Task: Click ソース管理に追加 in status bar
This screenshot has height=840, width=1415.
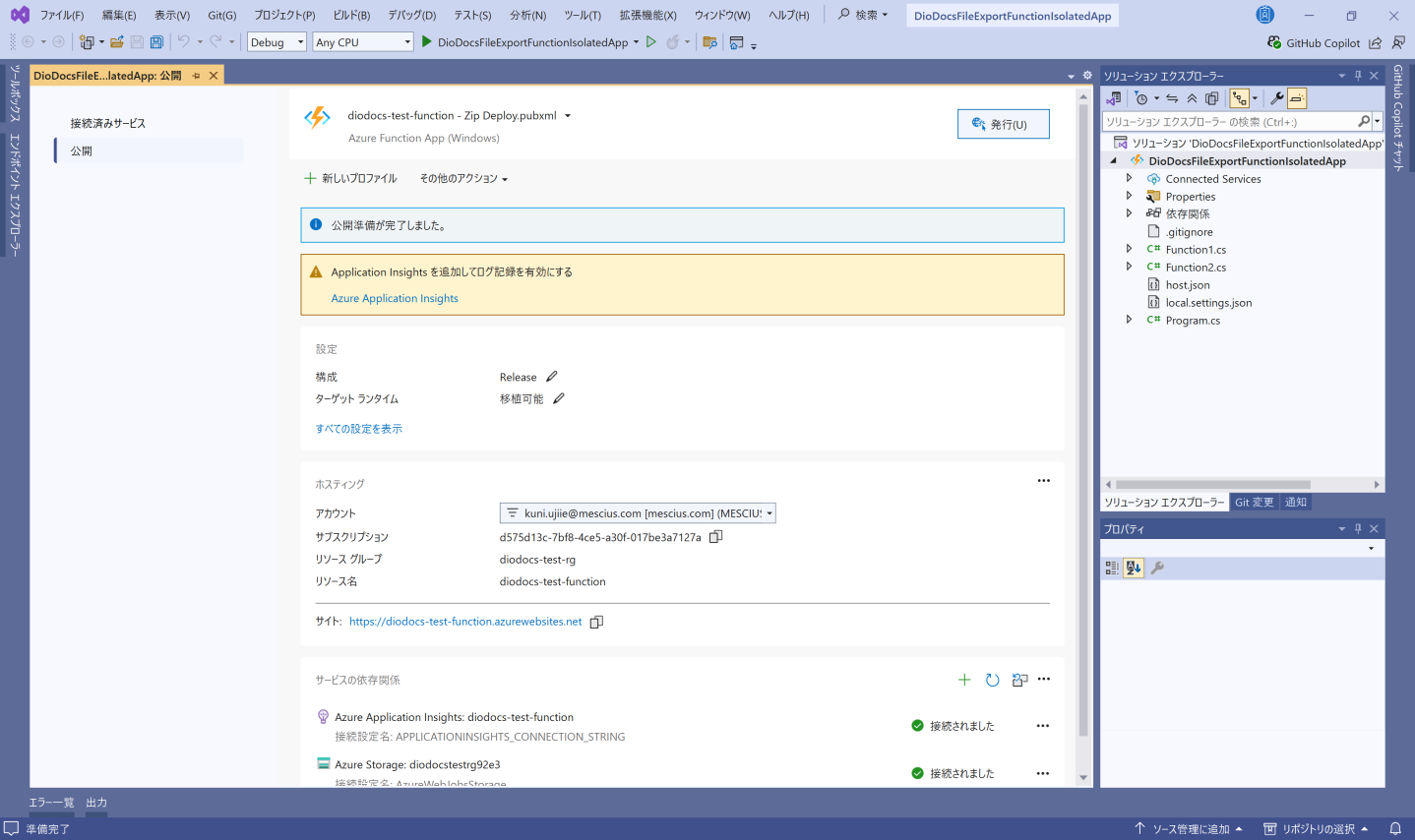Action: coord(1190,829)
